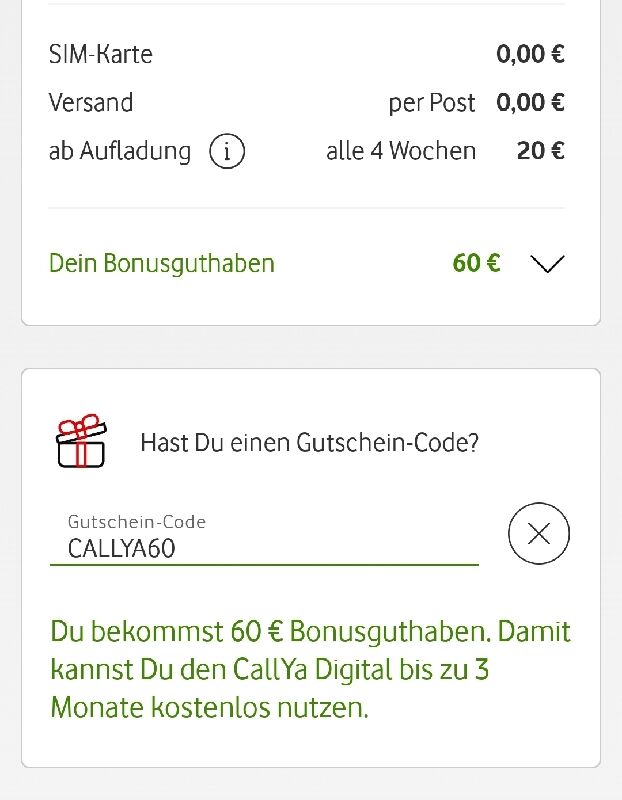Clear the voucher code with the X button

(x=539, y=534)
